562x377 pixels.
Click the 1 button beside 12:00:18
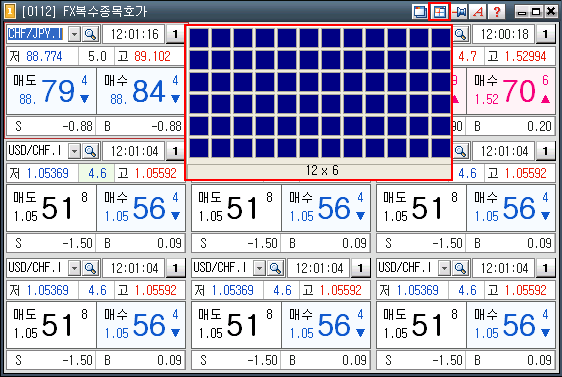546,34
